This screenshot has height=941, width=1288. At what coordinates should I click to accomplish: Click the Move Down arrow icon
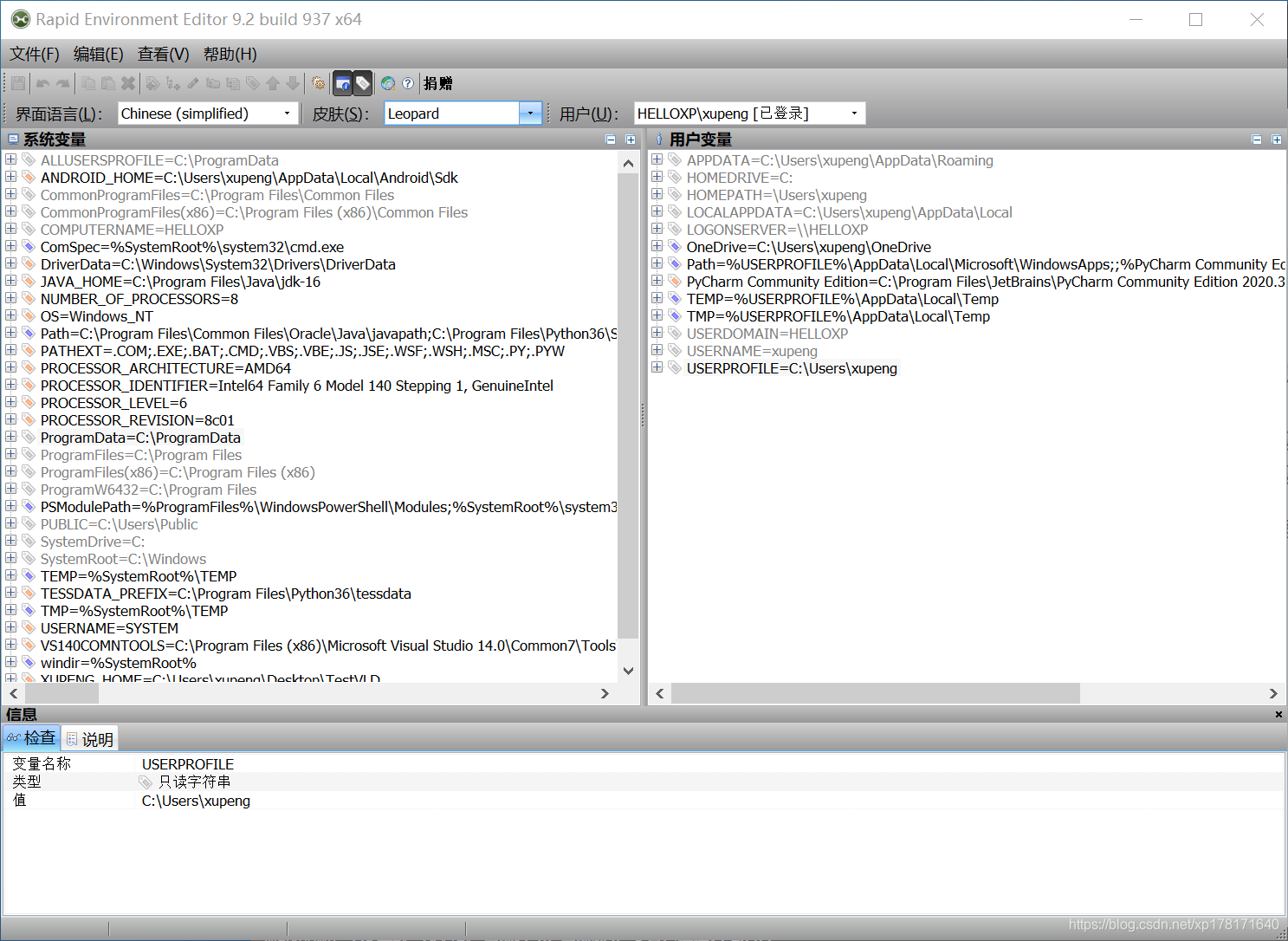(x=293, y=83)
